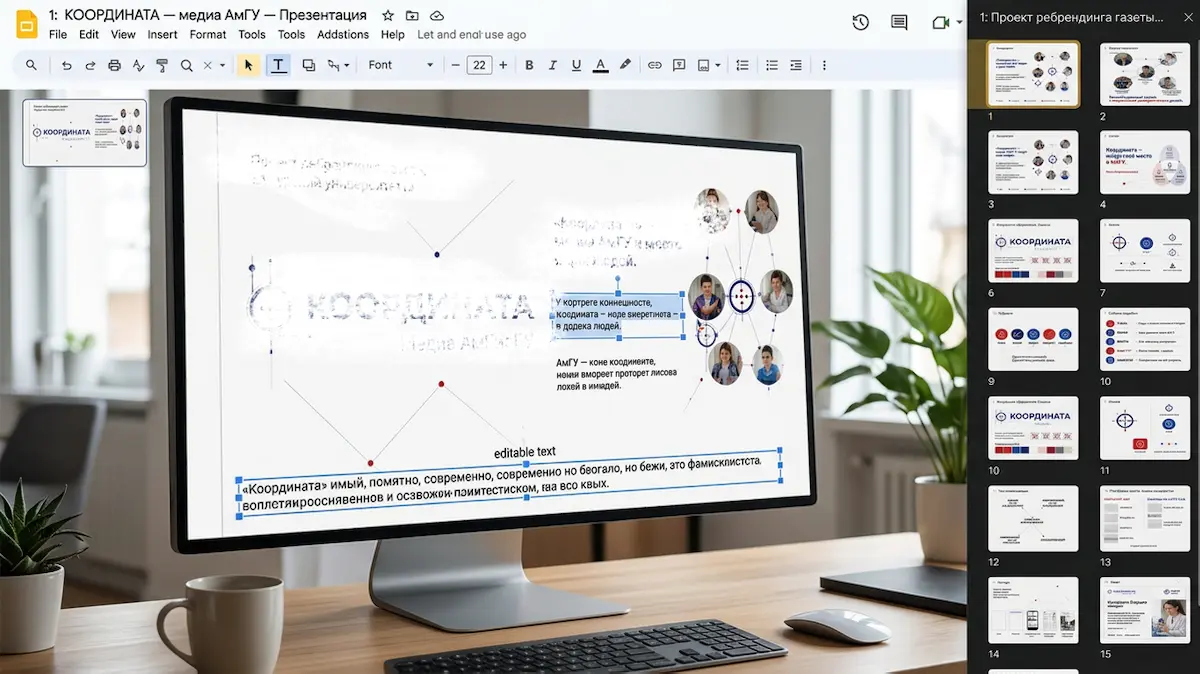Insert an image from the toolbar

coord(703,65)
